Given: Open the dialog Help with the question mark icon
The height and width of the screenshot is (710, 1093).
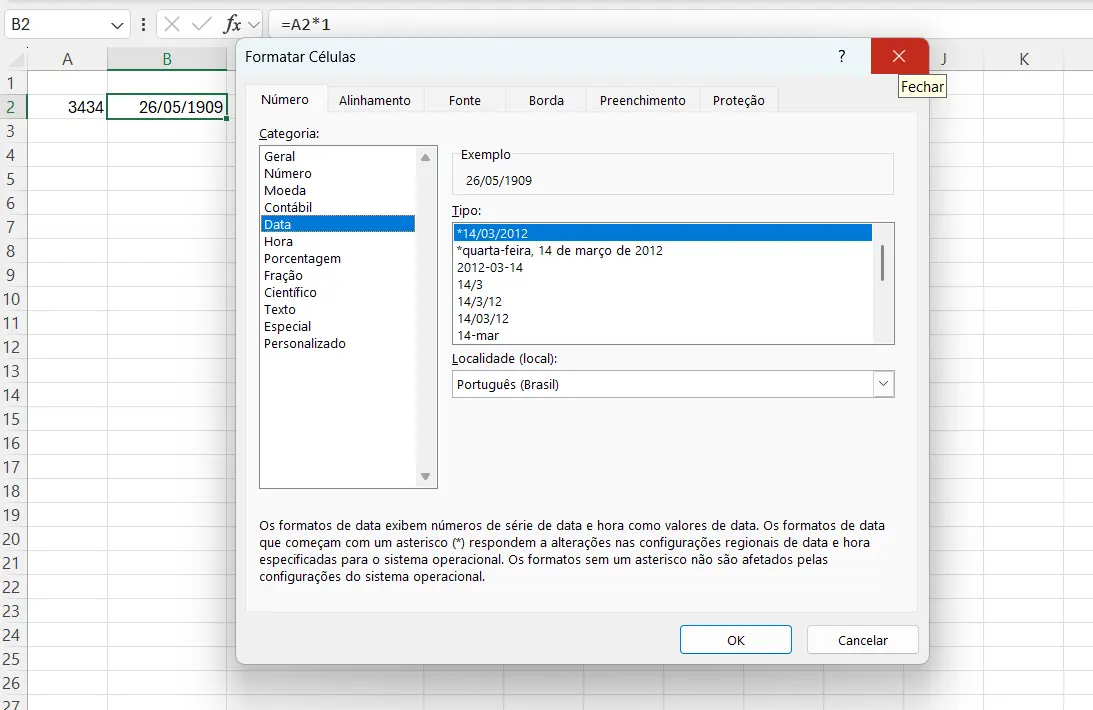Looking at the screenshot, I should coord(841,57).
